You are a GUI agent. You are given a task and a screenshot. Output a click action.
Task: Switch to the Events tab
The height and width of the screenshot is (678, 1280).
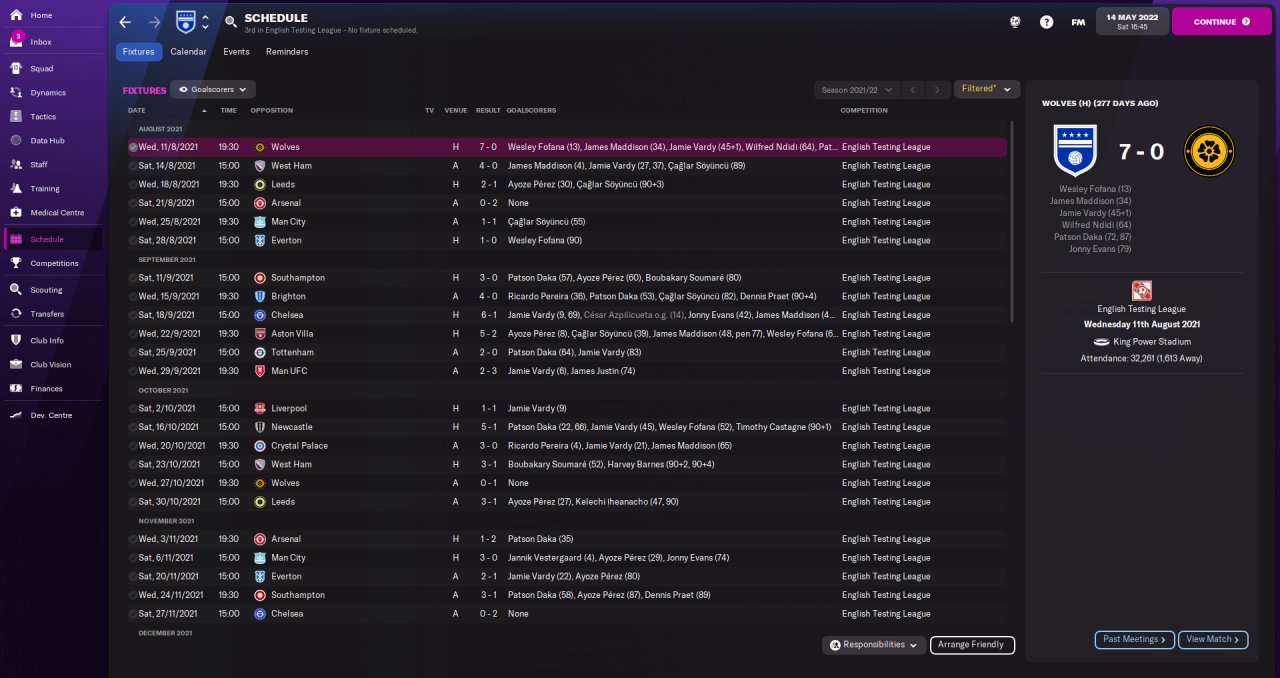pos(236,52)
